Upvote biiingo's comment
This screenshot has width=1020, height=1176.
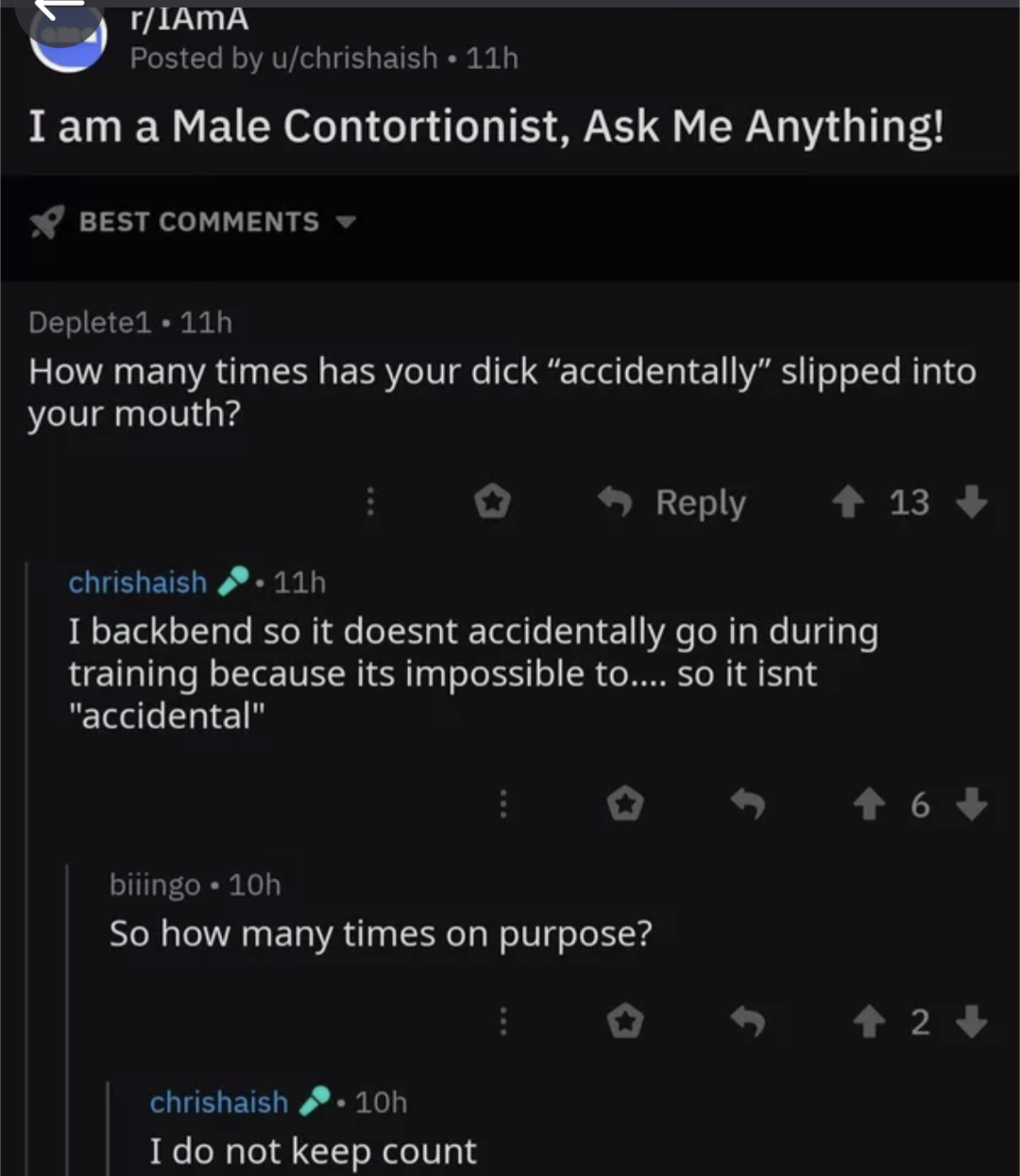[869, 1022]
